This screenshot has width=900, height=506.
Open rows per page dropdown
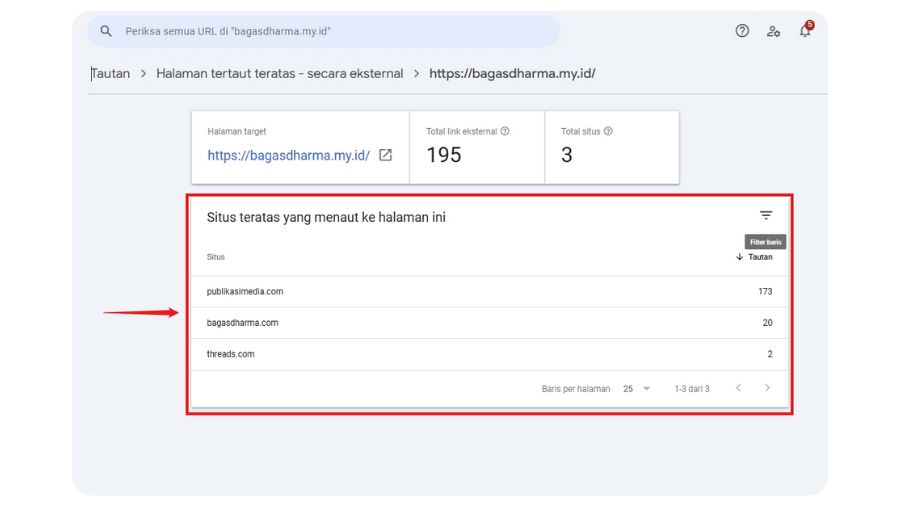[x=637, y=388]
